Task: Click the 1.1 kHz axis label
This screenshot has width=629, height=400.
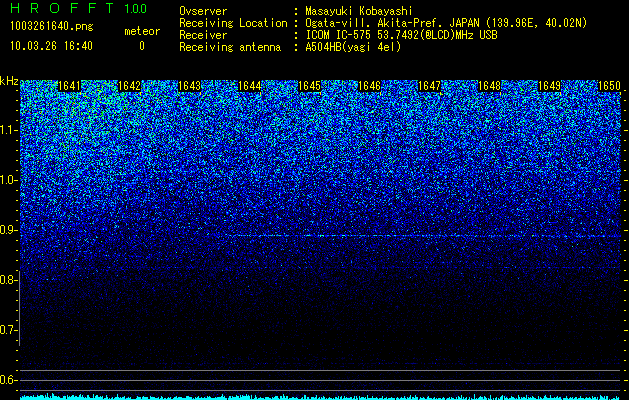Action: pos(9,130)
